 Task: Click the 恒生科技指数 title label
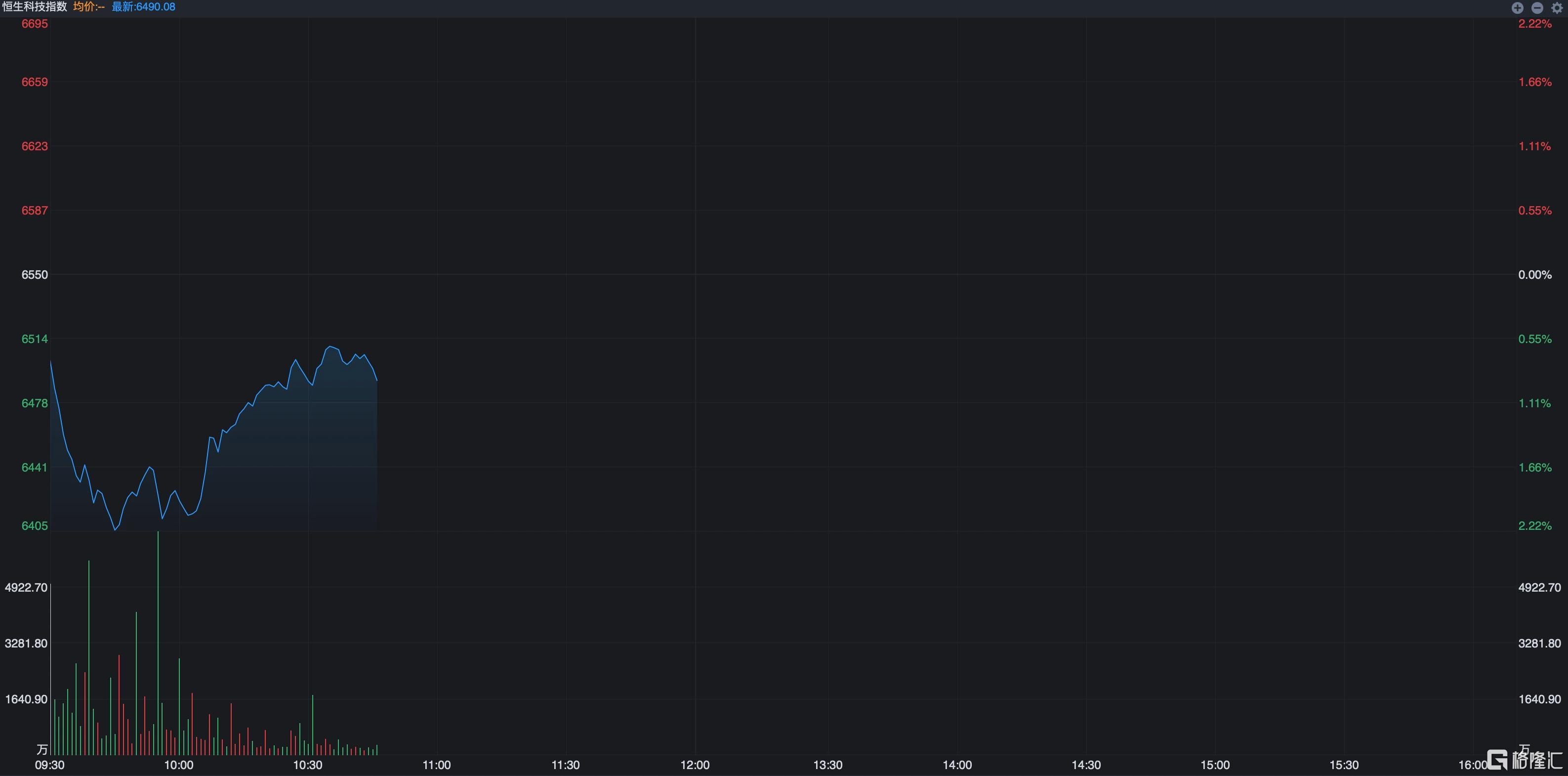pos(35,7)
